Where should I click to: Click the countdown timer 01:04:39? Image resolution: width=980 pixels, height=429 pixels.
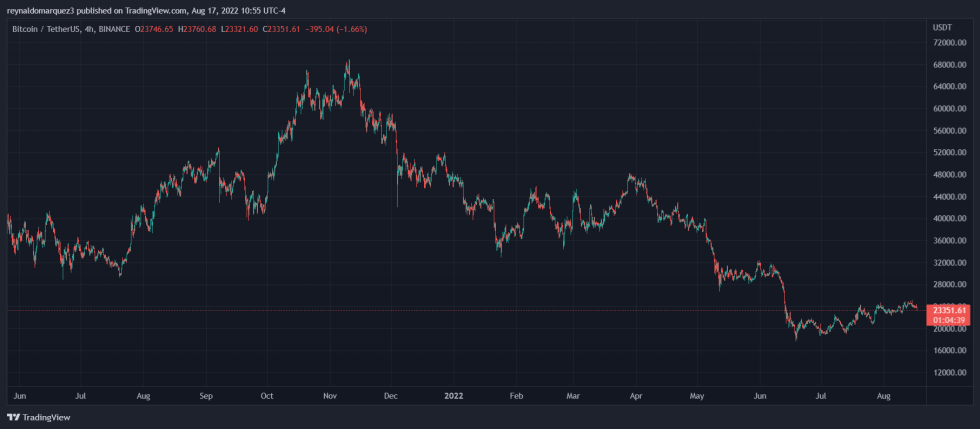pyautogui.click(x=950, y=320)
